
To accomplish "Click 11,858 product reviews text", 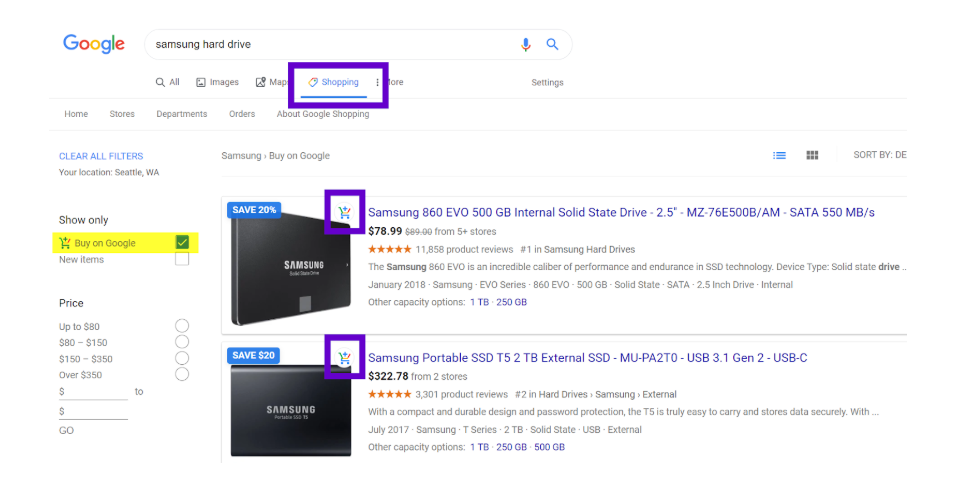I will pos(464,250).
